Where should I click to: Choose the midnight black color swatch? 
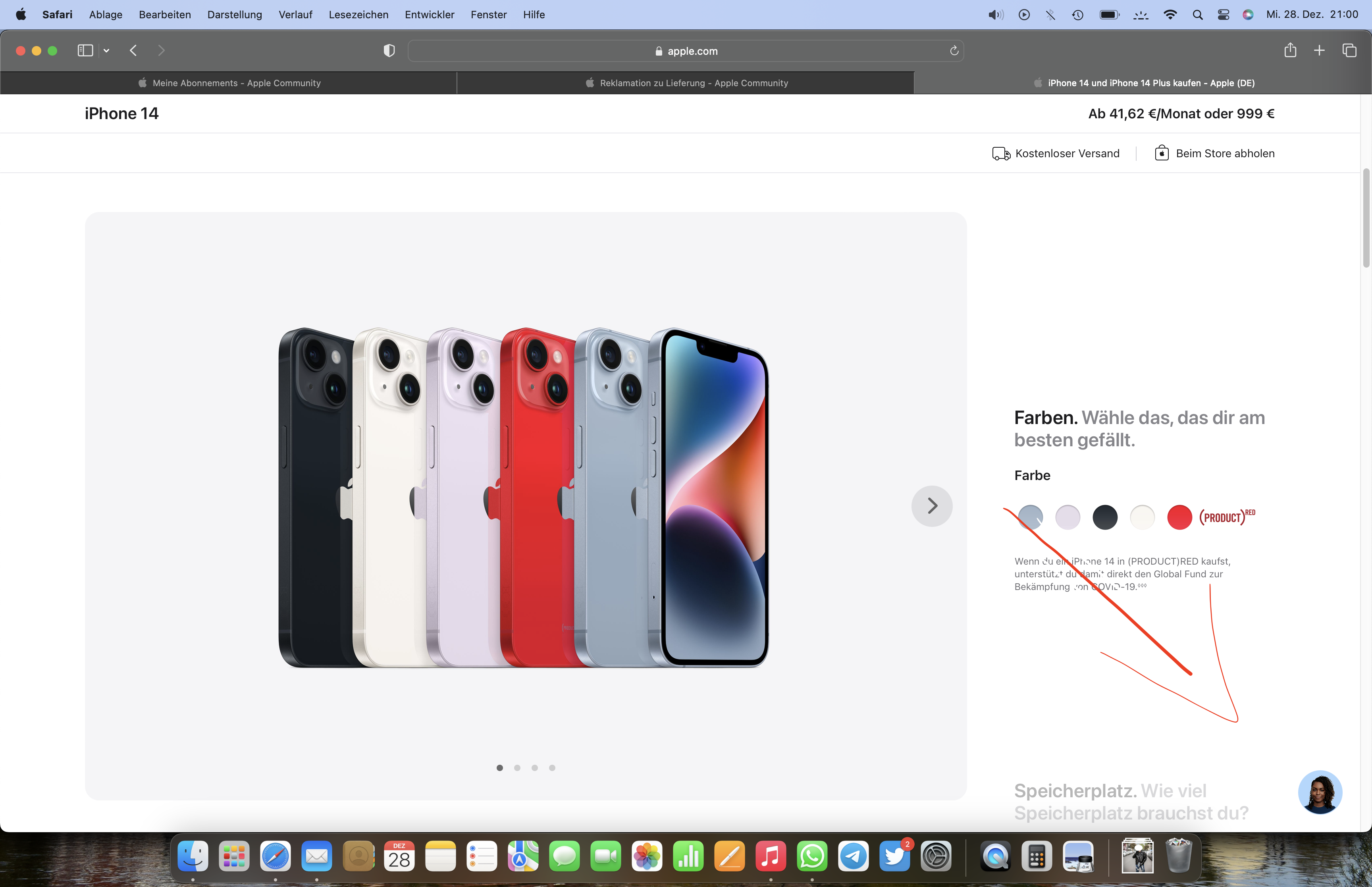pyautogui.click(x=1105, y=517)
